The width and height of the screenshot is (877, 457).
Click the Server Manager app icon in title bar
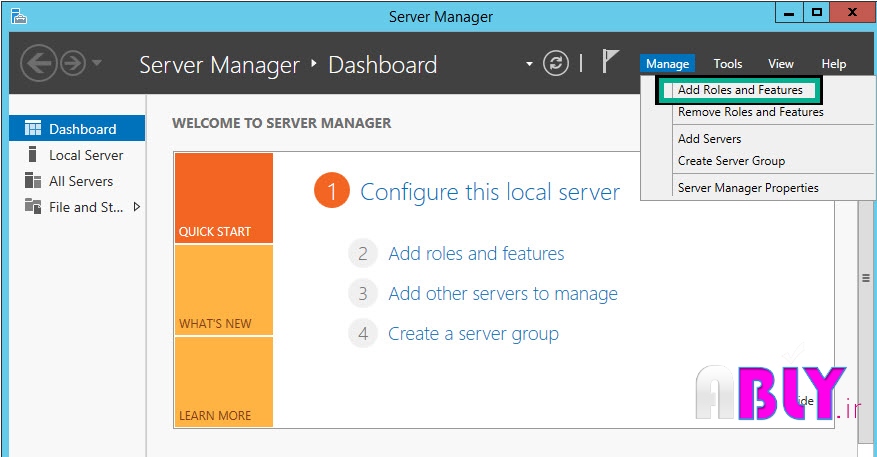(x=18, y=16)
